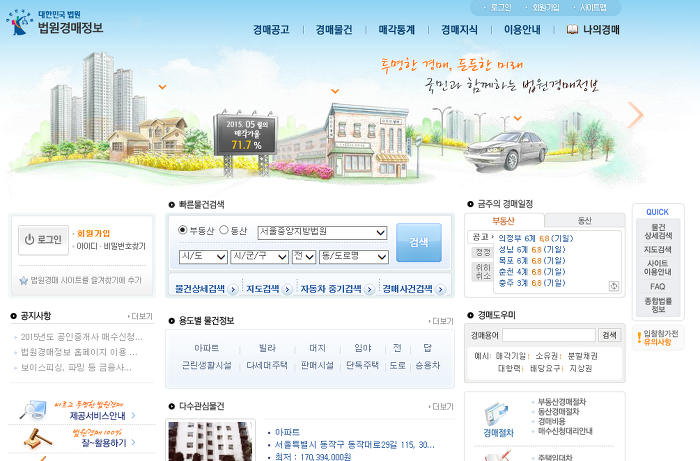Screen dimensions: 700x461
Task: Click QUICK menu 물건상세검색
Action: [x=658, y=231]
